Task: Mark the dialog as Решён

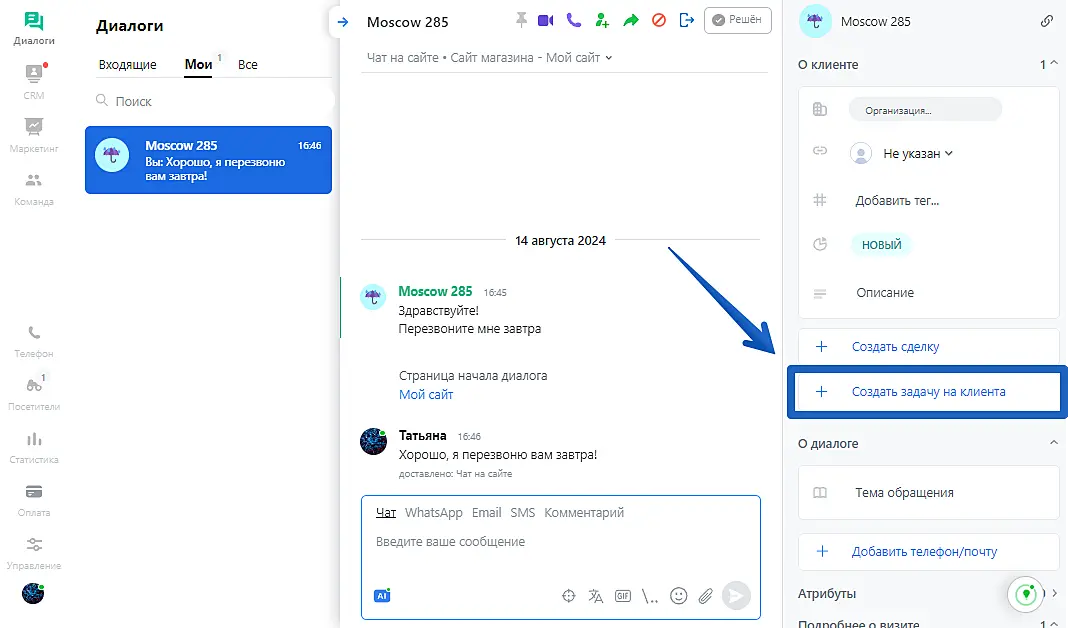Action: (x=738, y=20)
